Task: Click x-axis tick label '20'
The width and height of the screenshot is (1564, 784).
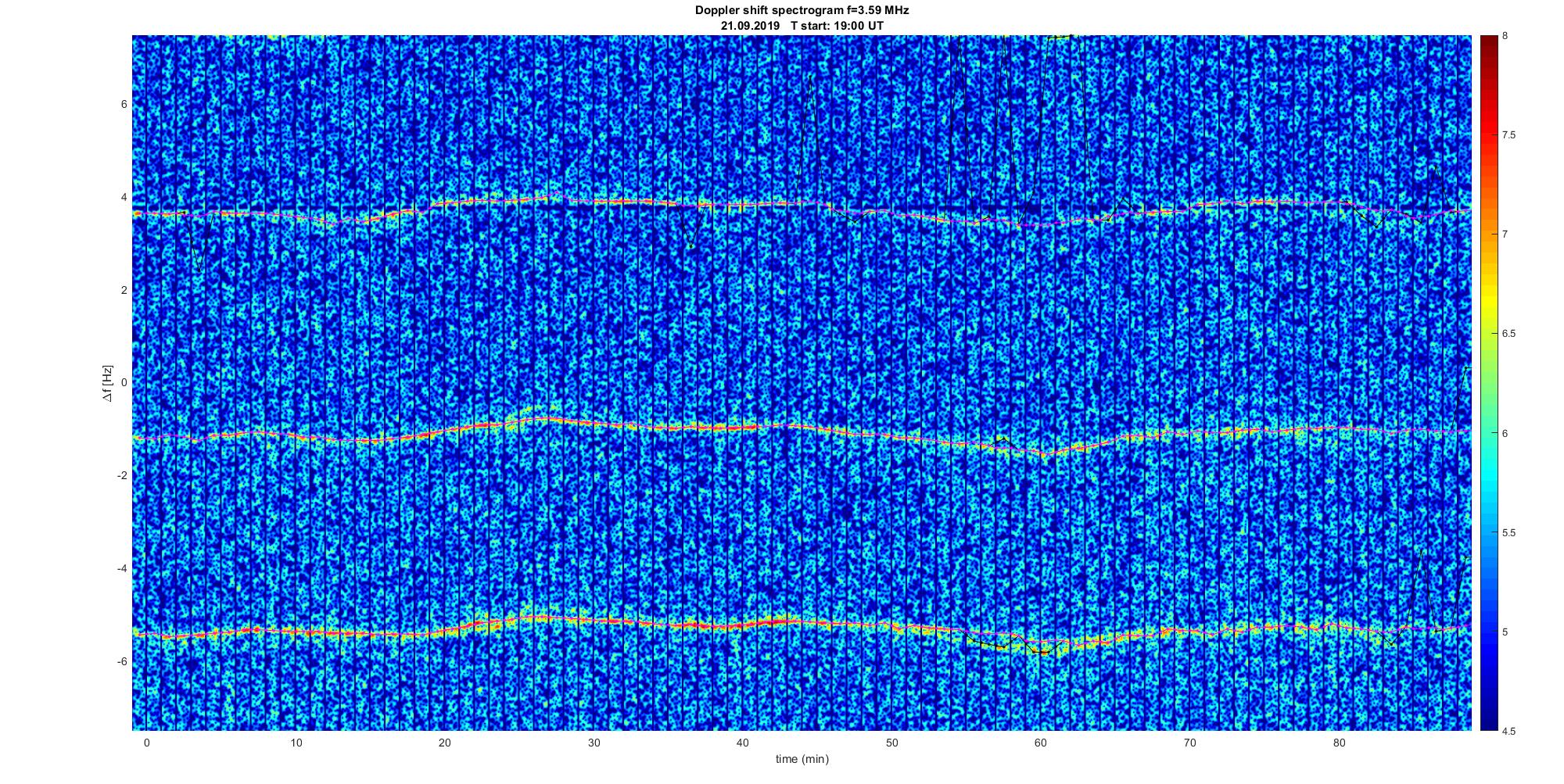Action: tap(445, 743)
